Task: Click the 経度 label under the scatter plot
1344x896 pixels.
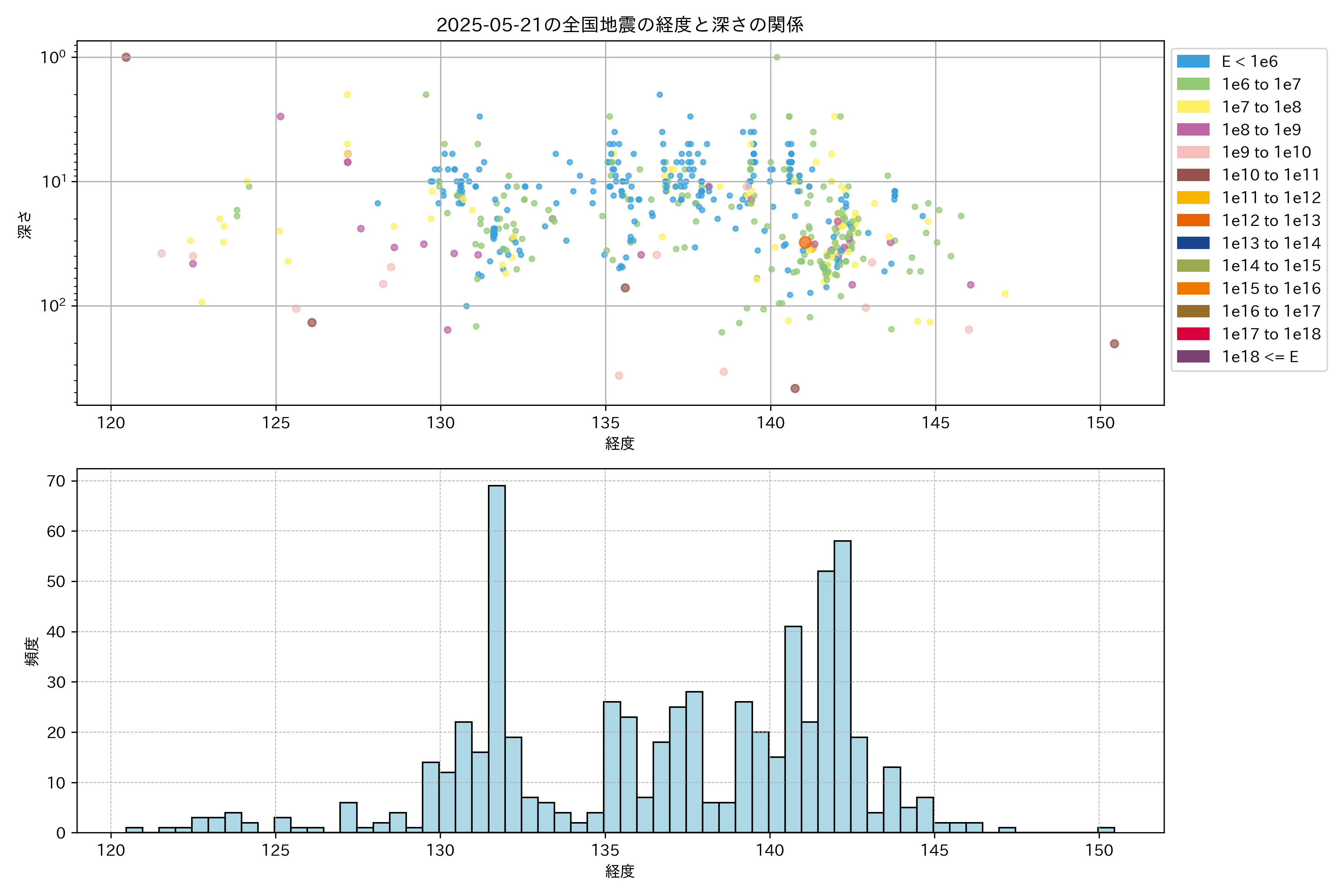Action: coord(620,443)
